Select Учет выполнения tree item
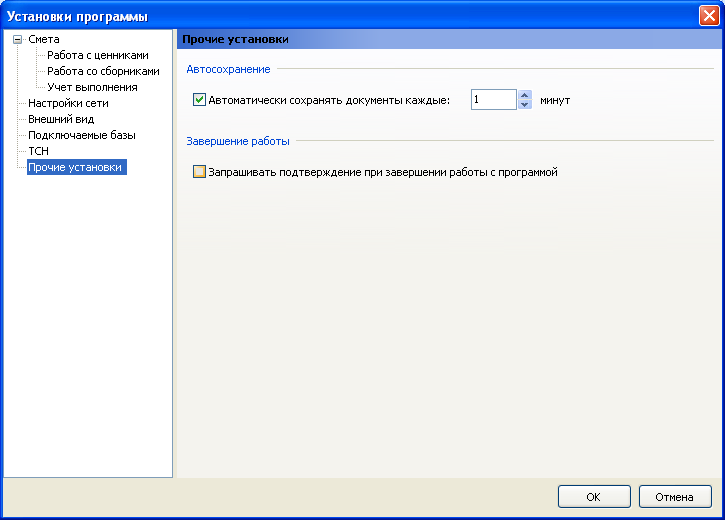The image size is (725, 520). click(x=92, y=87)
